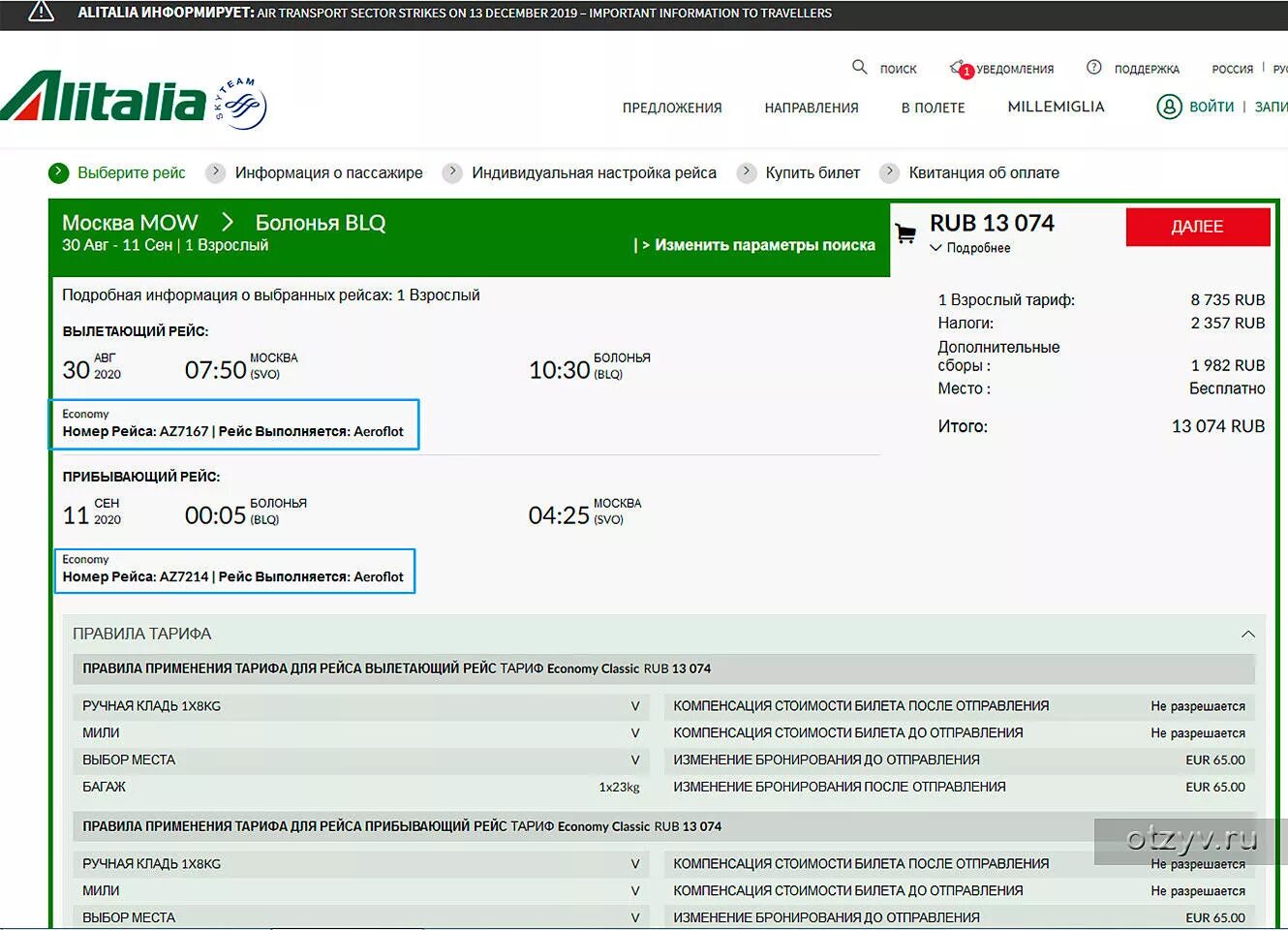Click outbound Изменение бронирования после отправления row
The height and width of the screenshot is (930, 1288).
click(959, 787)
